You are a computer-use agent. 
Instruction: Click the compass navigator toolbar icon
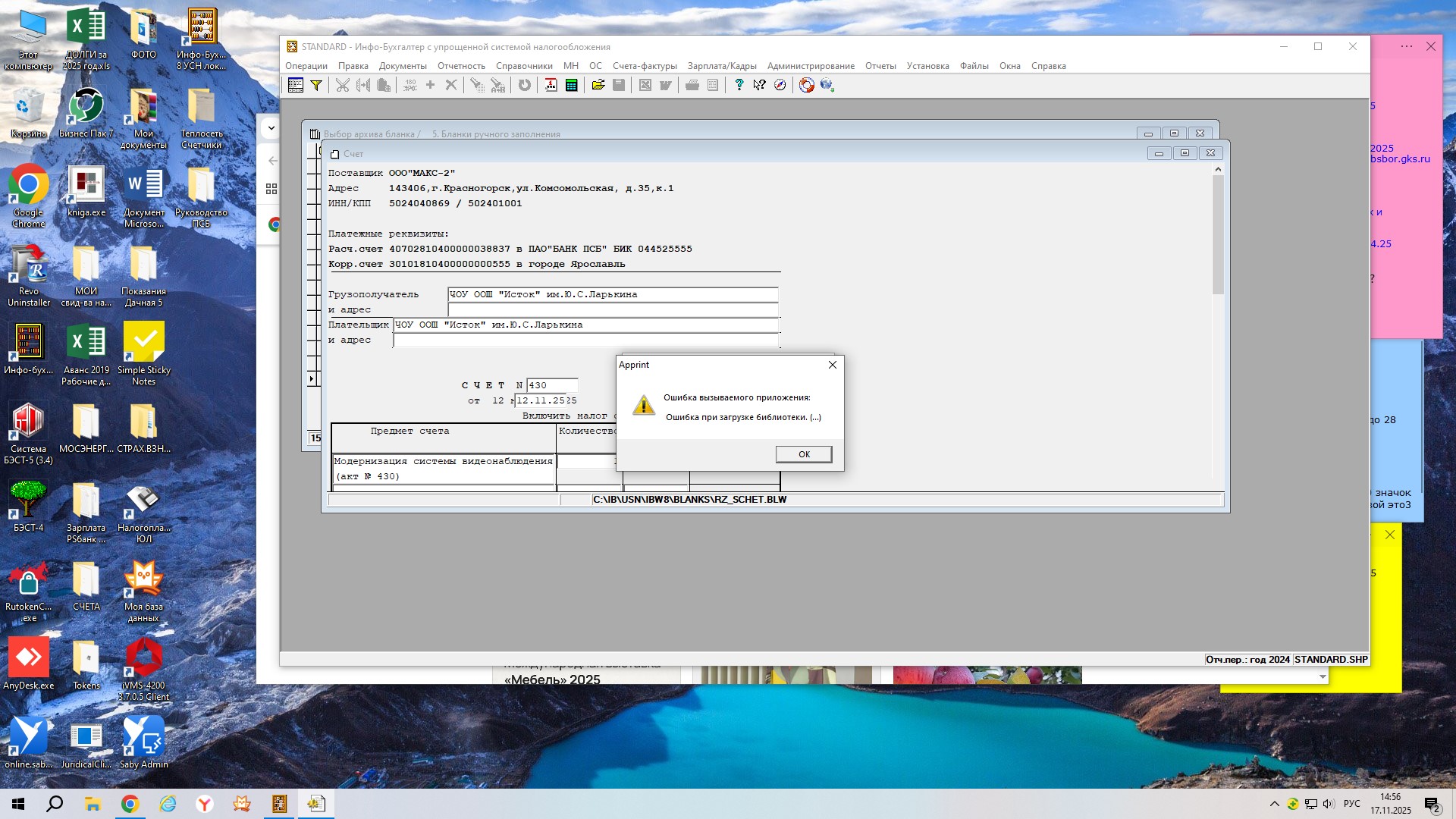[x=780, y=86]
